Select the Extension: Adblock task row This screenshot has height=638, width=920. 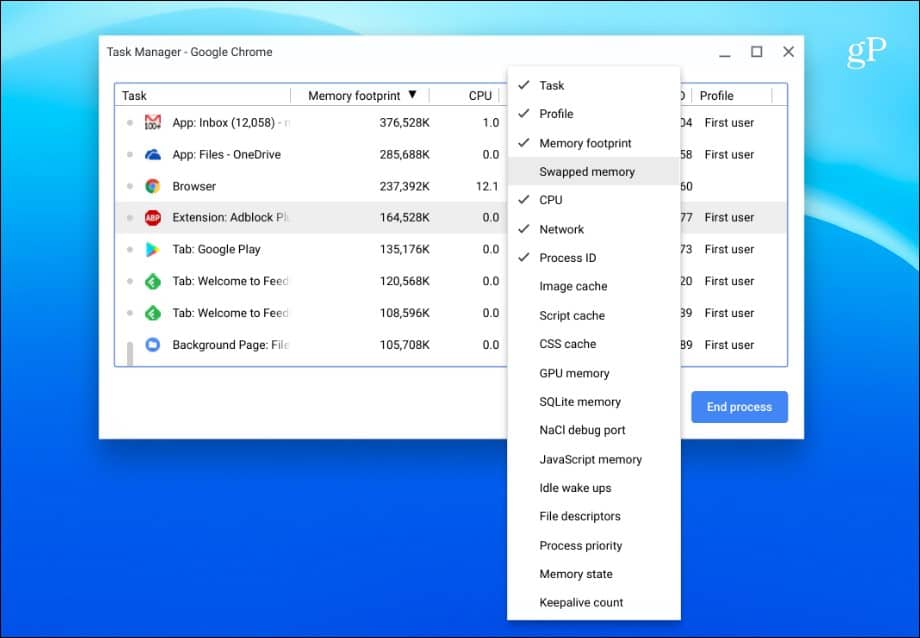click(311, 218)
